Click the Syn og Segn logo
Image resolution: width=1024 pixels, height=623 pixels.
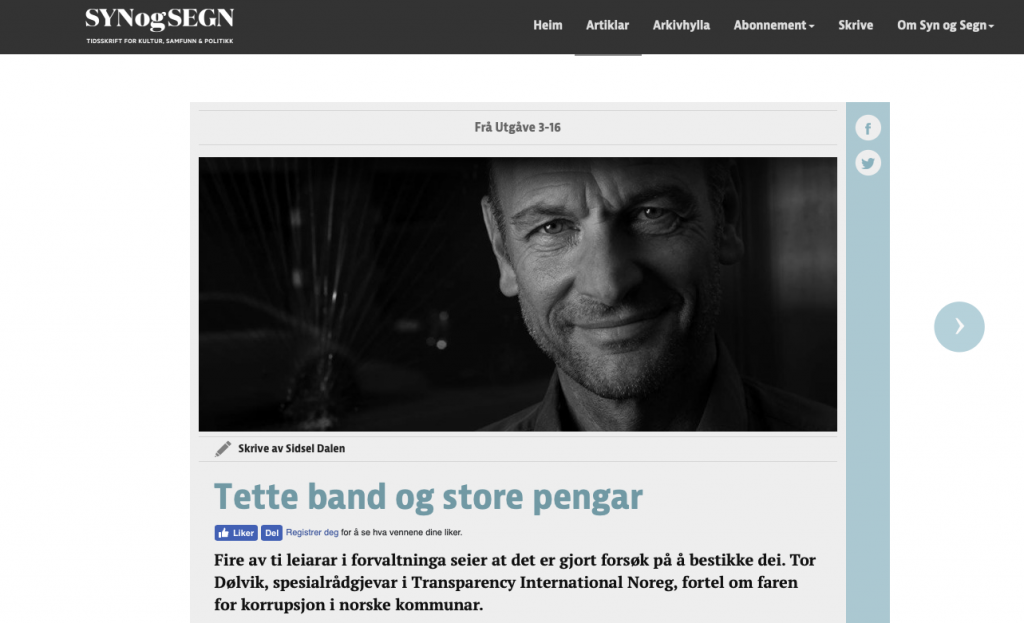pos(159,25)
